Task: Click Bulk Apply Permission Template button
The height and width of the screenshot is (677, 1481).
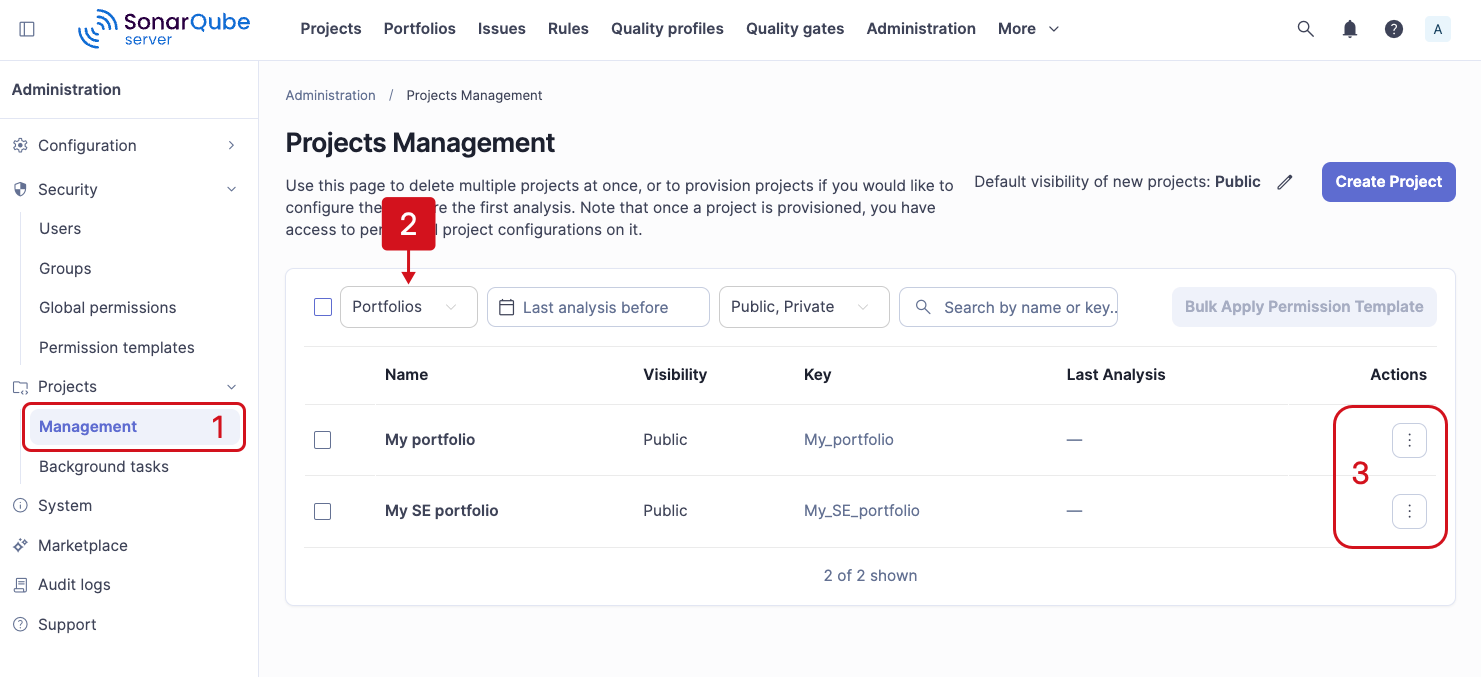Action: pos(1304,307)
